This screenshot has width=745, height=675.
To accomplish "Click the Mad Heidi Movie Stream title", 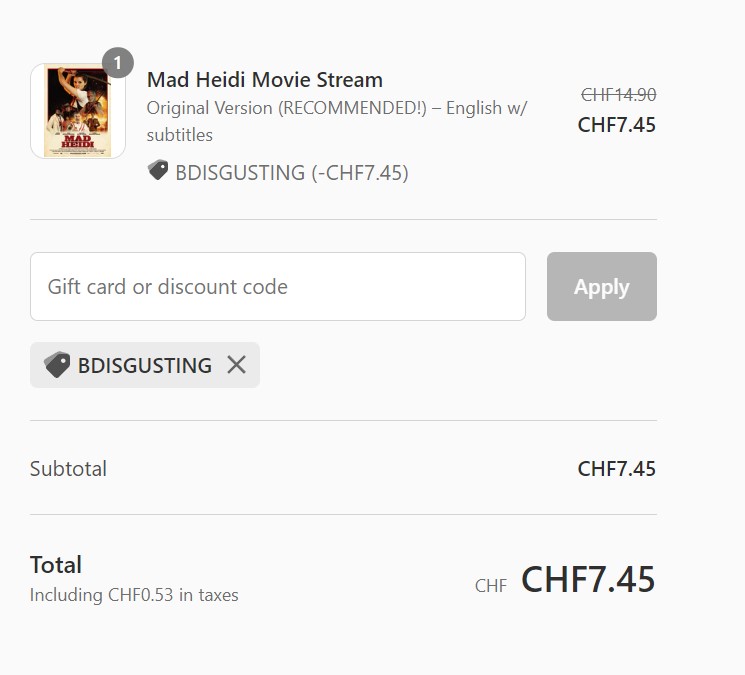I will 265,80.
